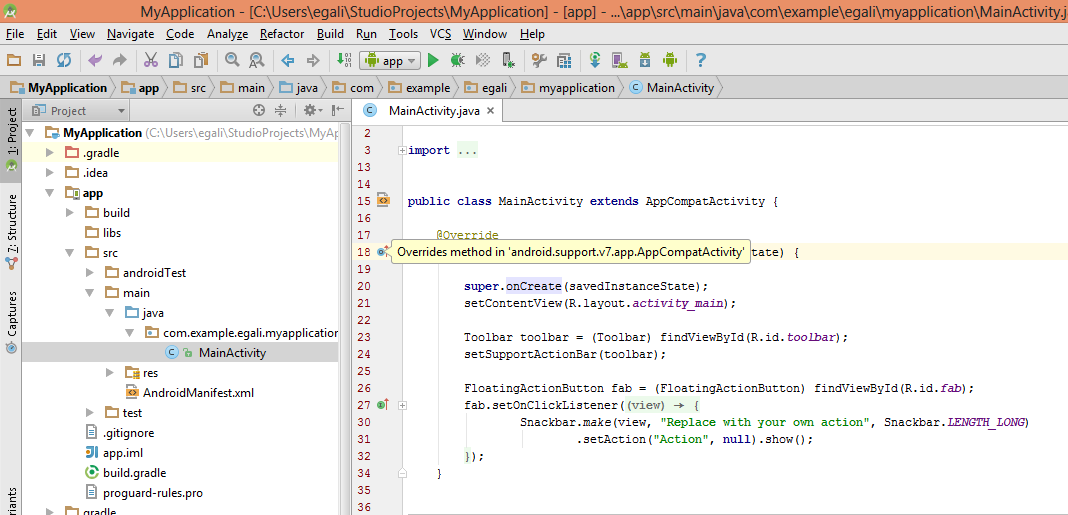Navigate Back with the blue left arrow
This screenshot has height=515, width=1068.
(x=287, y=61)
